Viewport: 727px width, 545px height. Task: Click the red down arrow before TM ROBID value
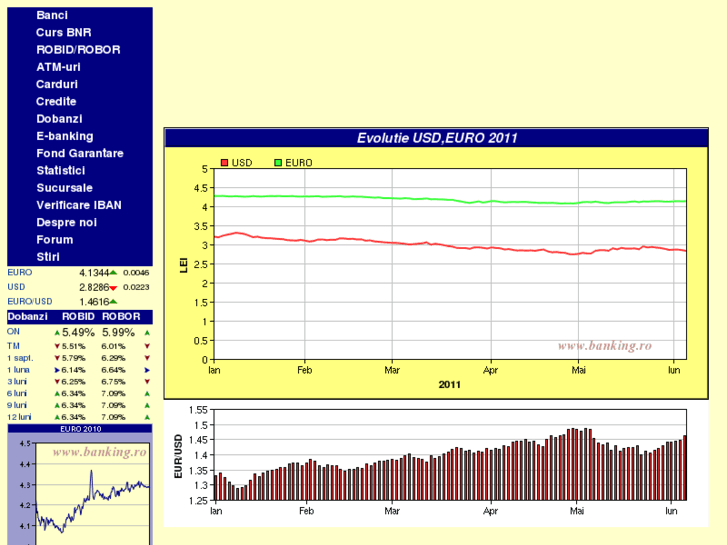click(x=57, y=345)
